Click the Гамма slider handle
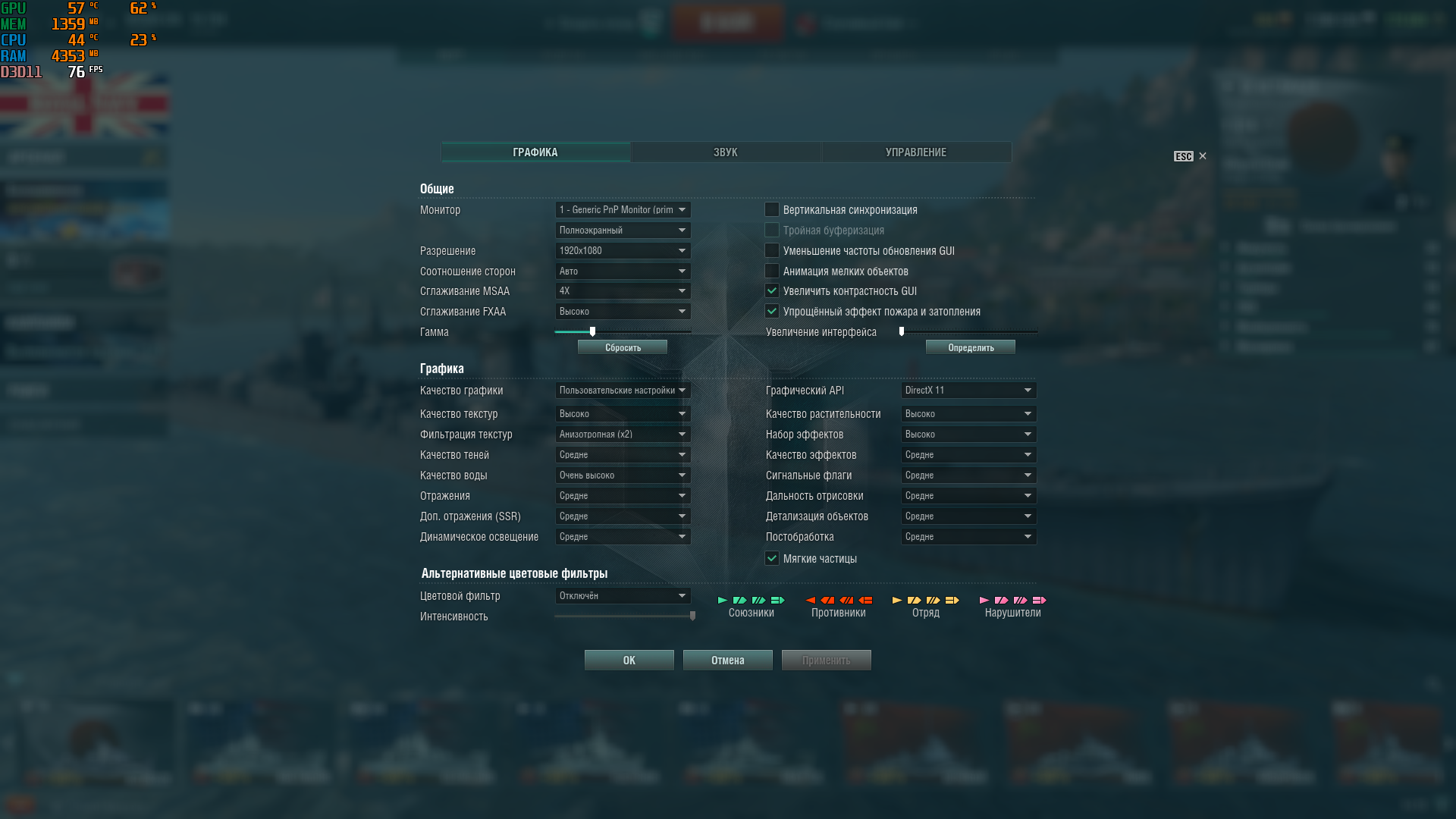The height and width of the screenshot is (819, 1456). [593, 331]
